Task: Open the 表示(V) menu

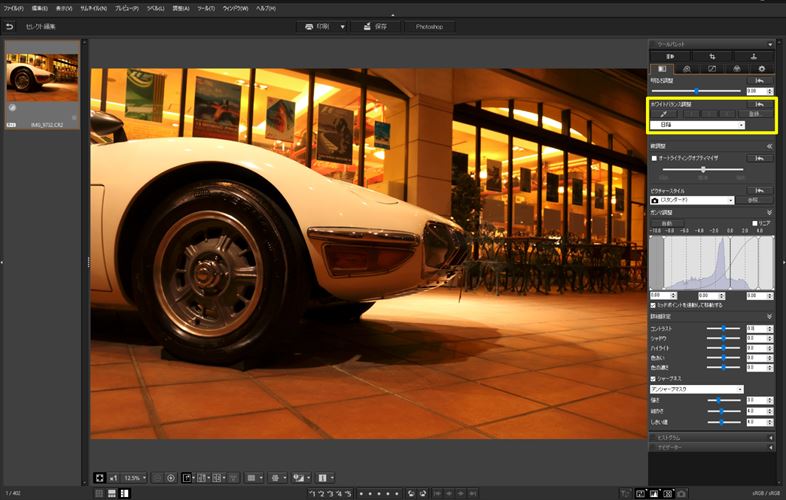Action: pyautogui.click(x=64, y=9)
